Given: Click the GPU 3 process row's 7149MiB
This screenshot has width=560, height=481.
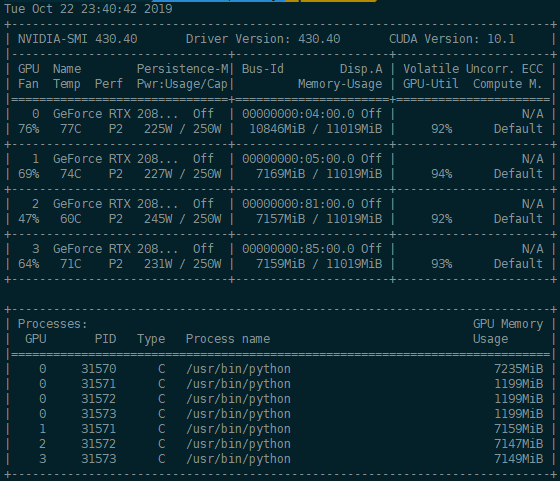Looking at the screenshot, I should coord(519,459).
